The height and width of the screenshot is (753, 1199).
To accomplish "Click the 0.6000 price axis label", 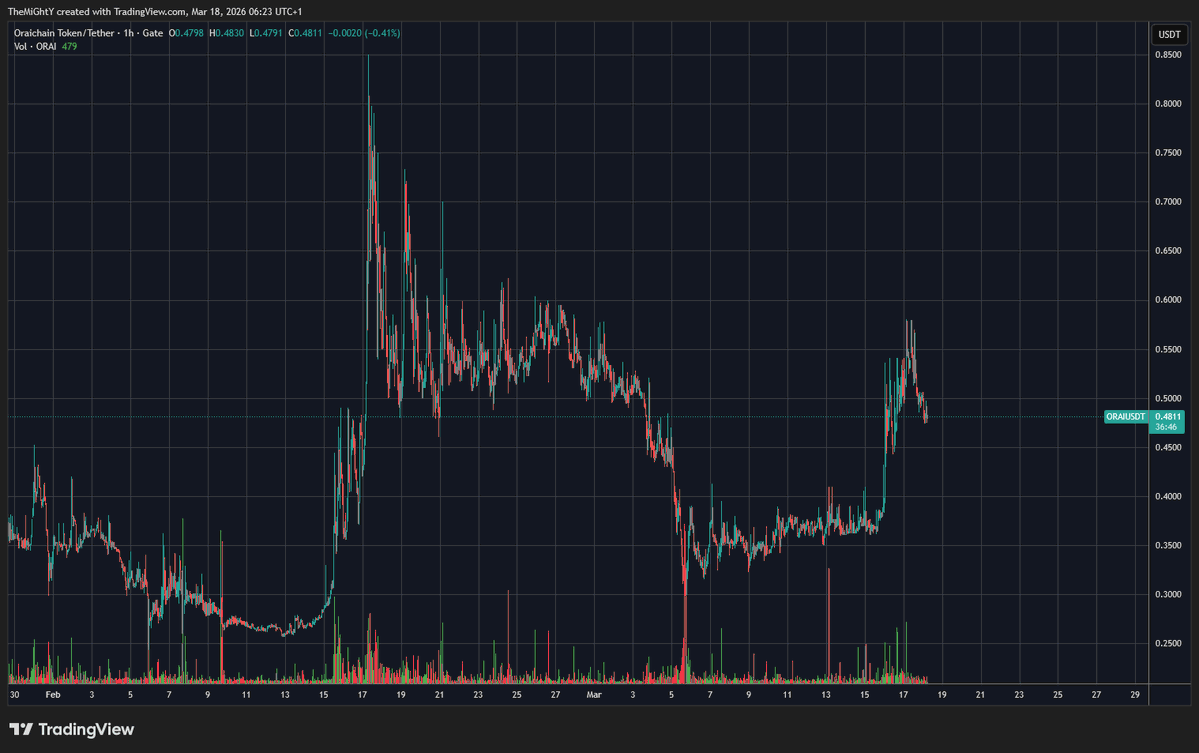I will (1168, 300).
